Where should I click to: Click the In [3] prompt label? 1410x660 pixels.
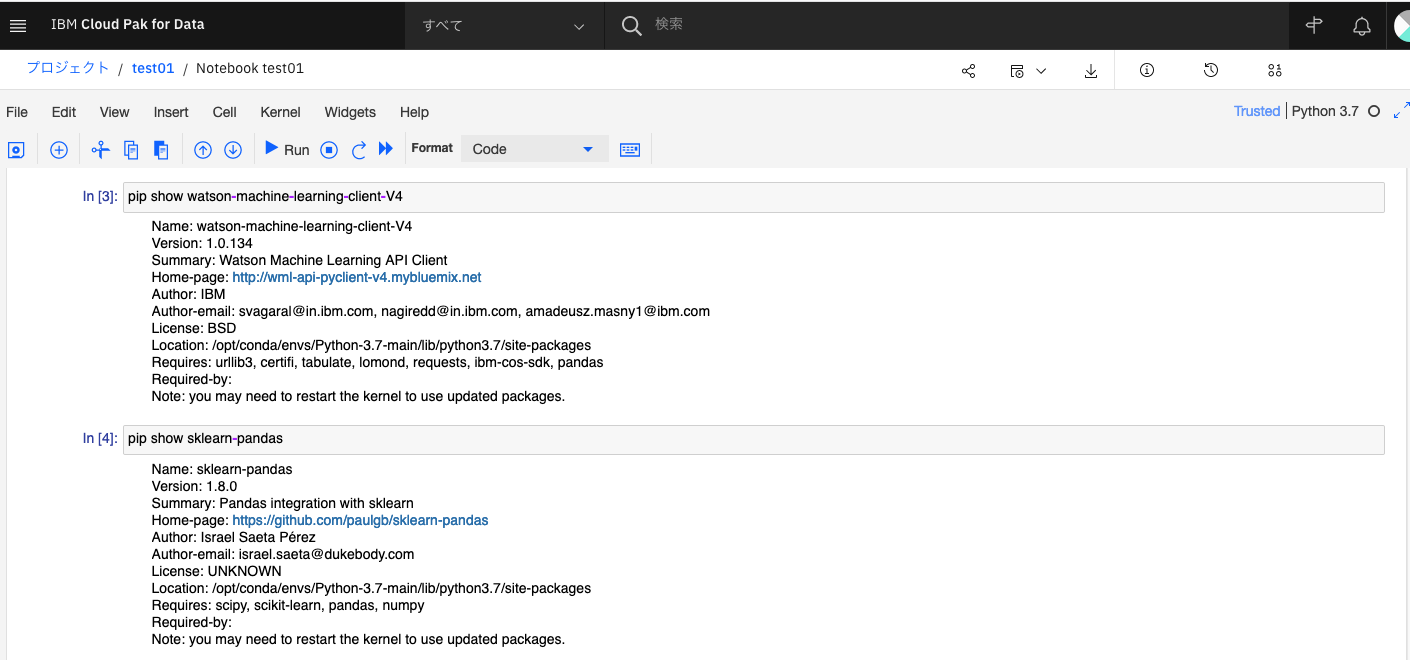[100, 197]
